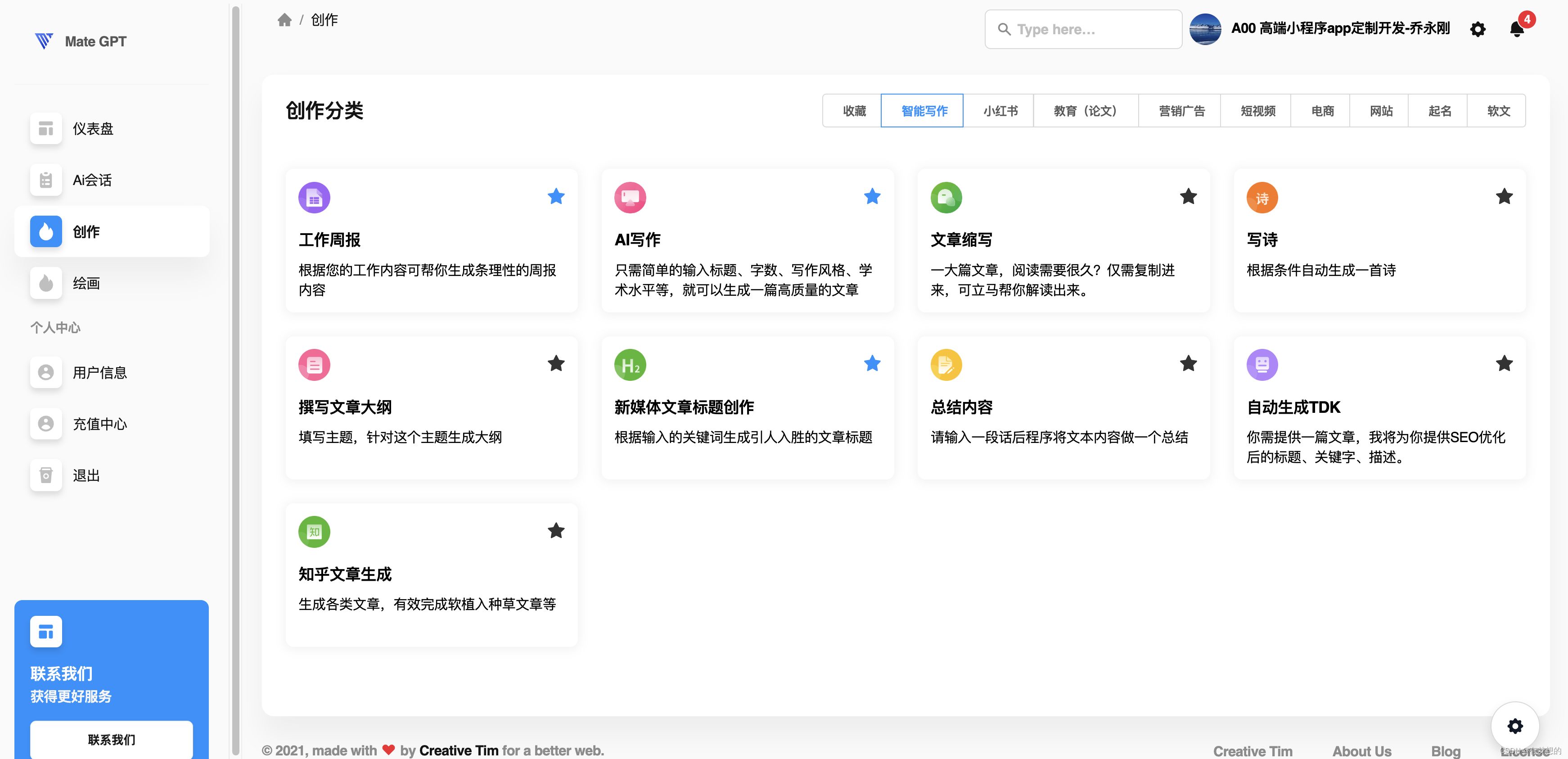Image resolution: width=1568 pixels, height=759 pixels.
Task: Favorite 知乎文章生成 with its star
Action: coord(556,531)
